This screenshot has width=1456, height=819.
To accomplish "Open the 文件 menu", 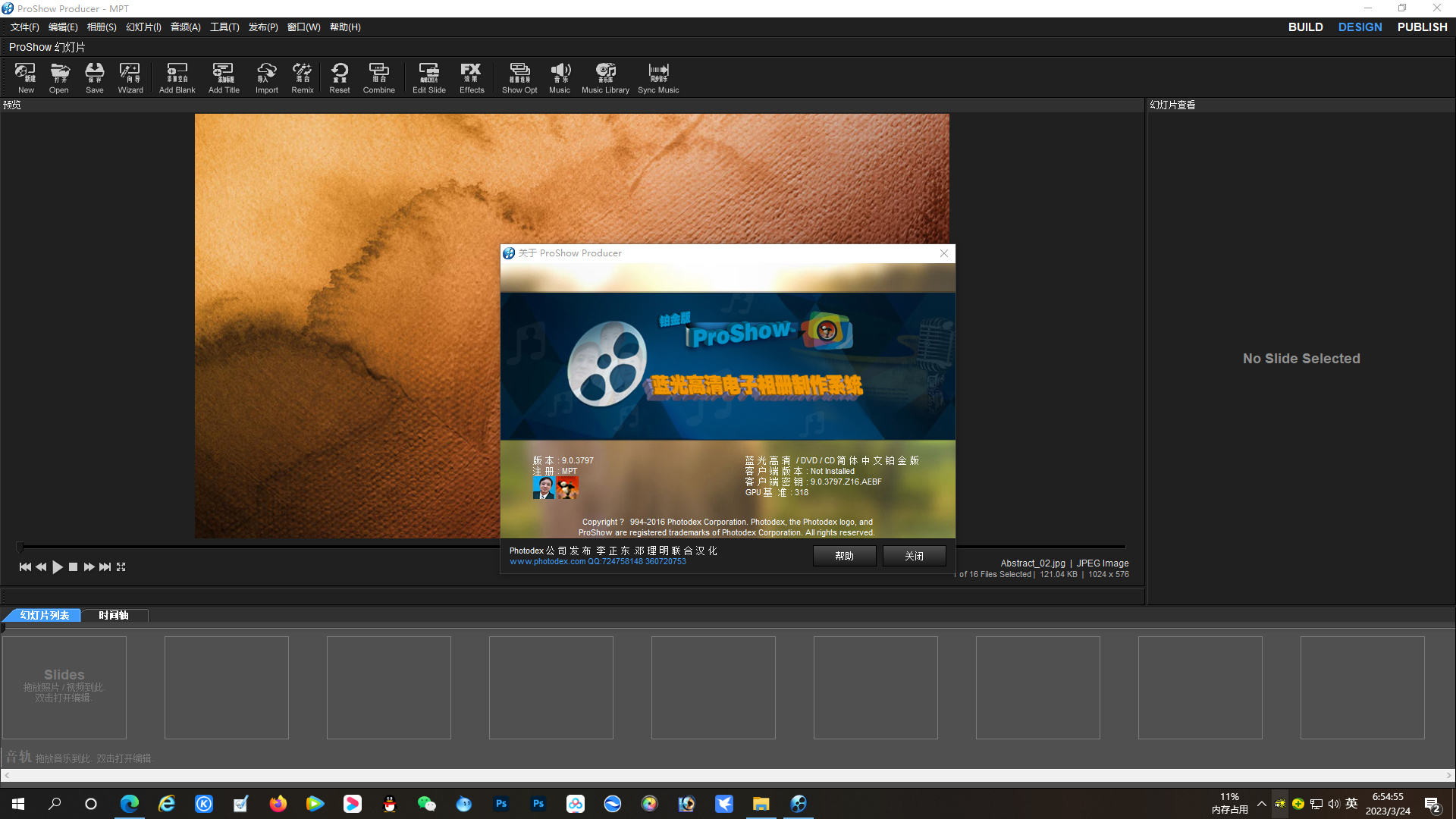I will coord(25,27).
